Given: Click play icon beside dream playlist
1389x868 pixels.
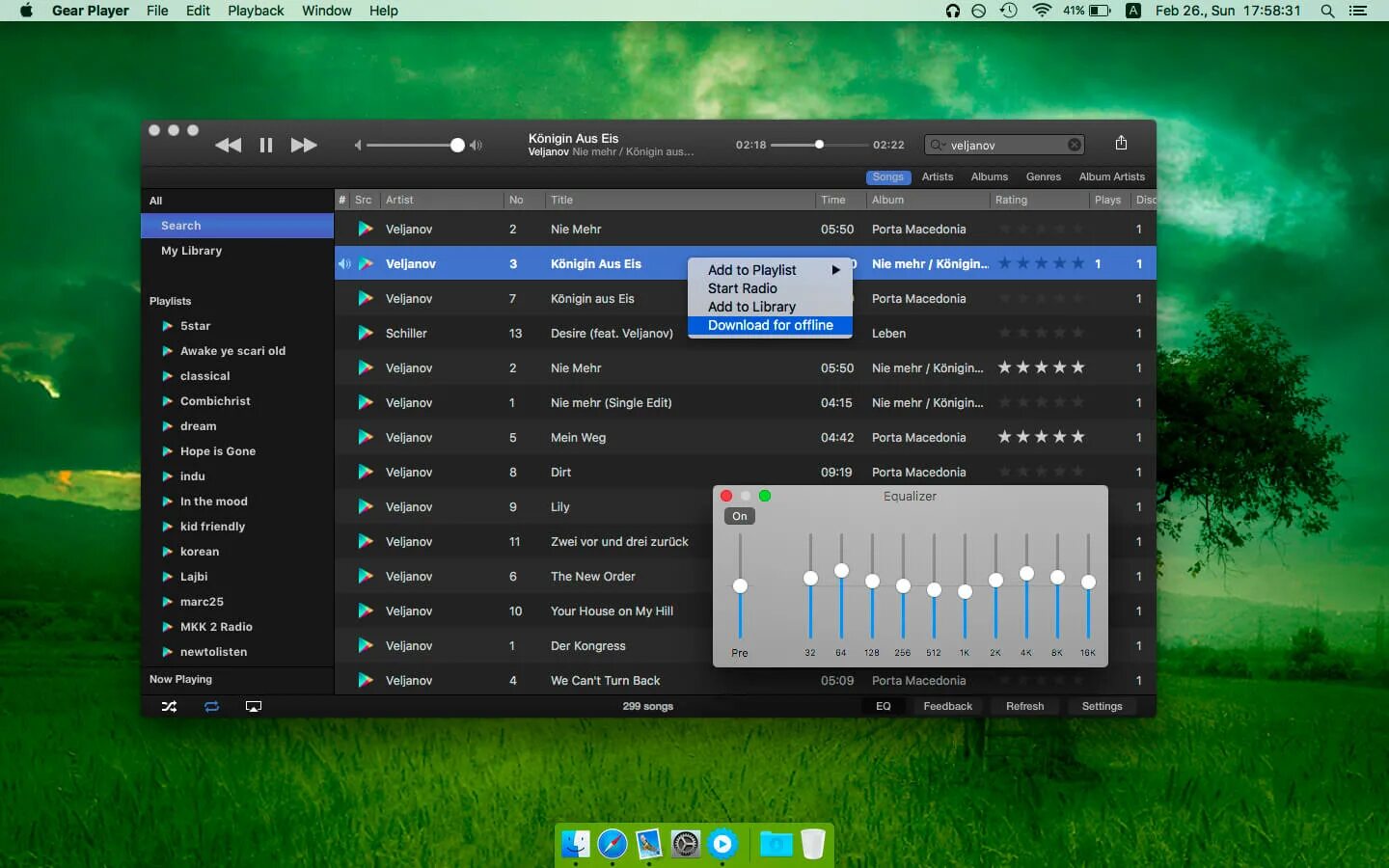Looking at the screenshot, I should point(168,426).
